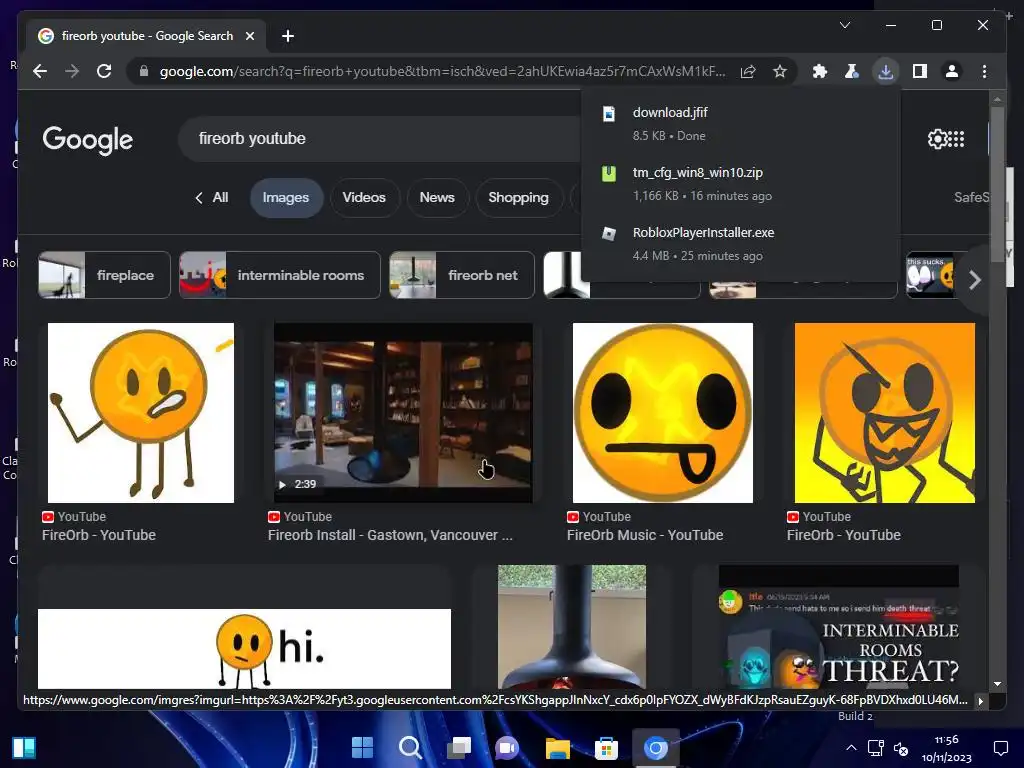Screen dimensions: 1024x768
Task: Click the Chrome taskbar icon
Action: (656, 747)
